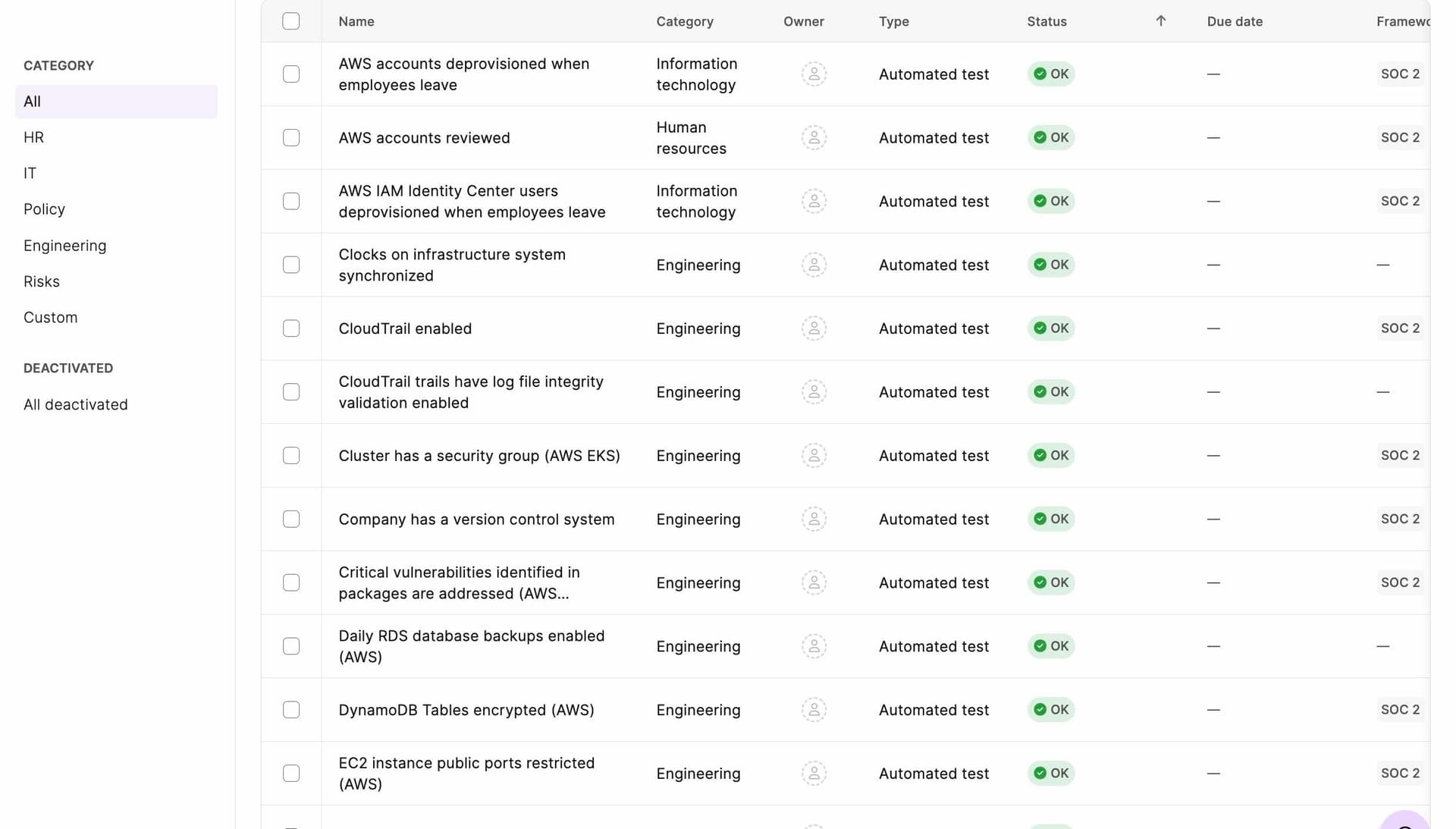Viewport: 1456px width, 829px height.
Task: Click the sort ascending arrow in the header
Action: 1160,21
